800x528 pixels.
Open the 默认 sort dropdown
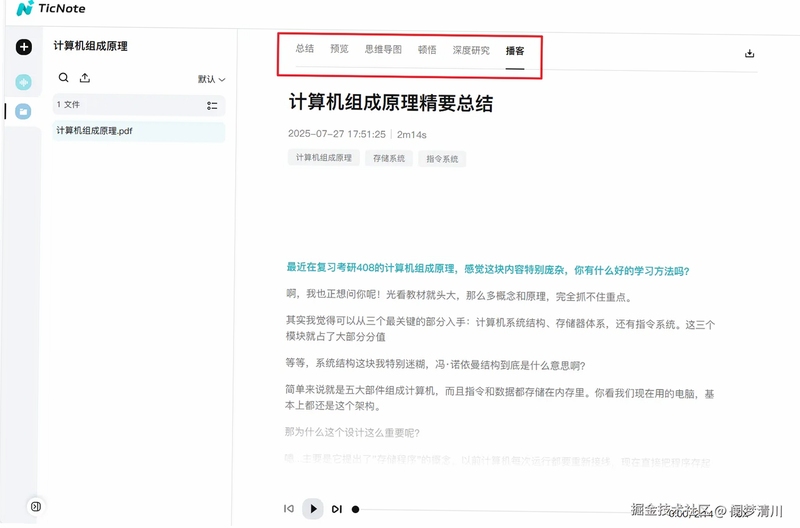(x=211, y=79)
